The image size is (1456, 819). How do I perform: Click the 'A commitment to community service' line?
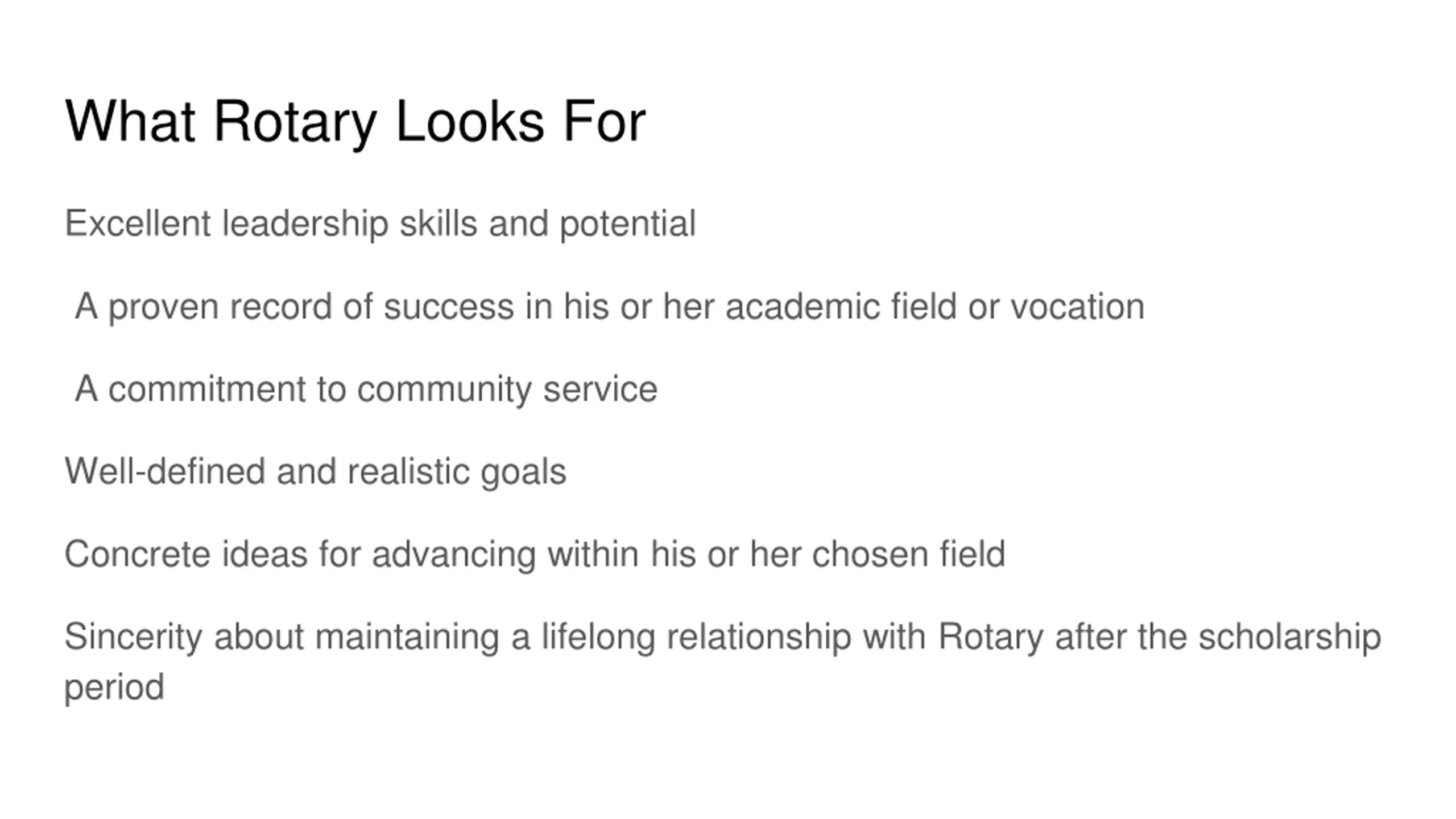366,389
